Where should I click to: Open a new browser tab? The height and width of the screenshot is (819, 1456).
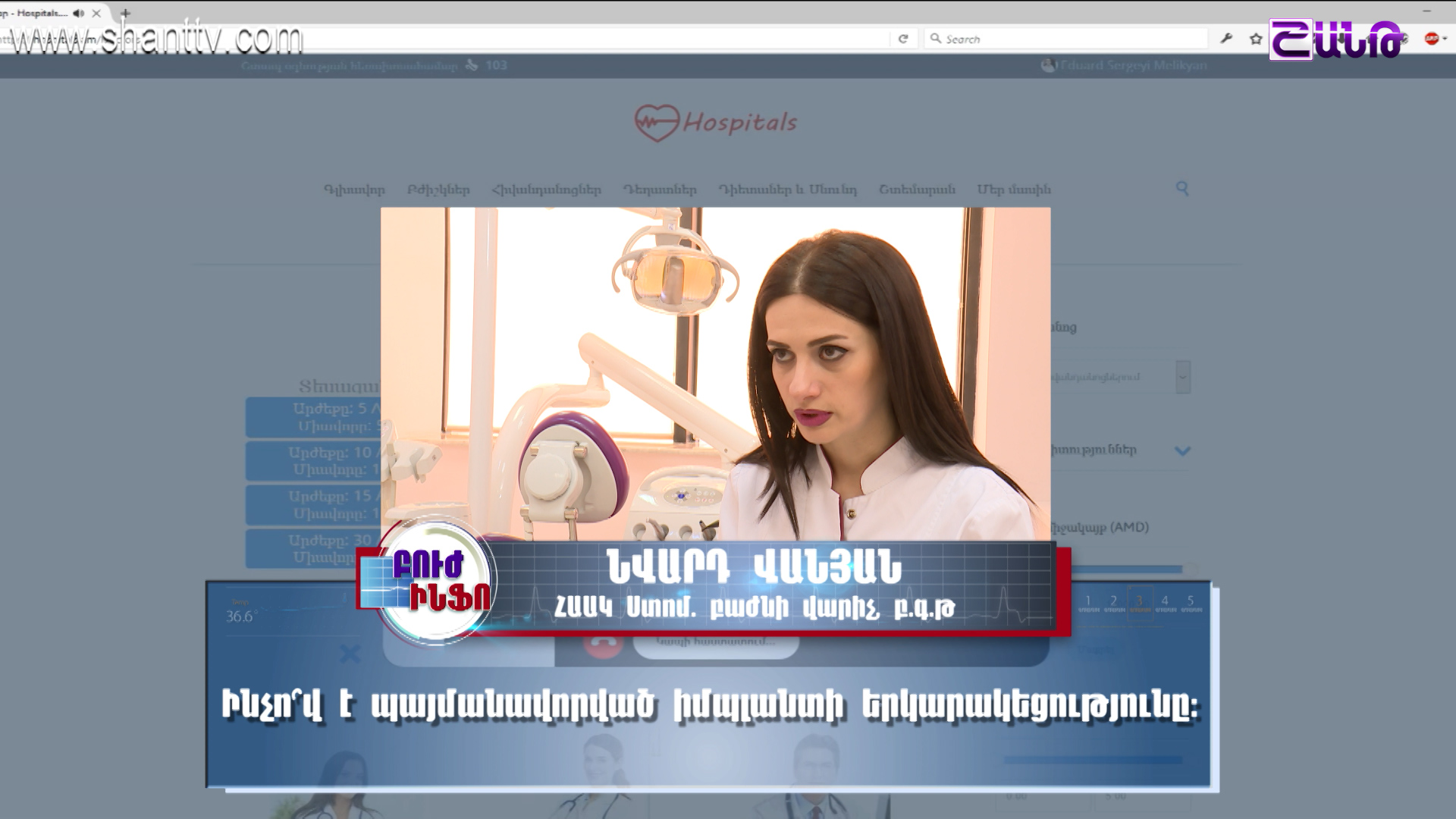pyautogui.click(x=126, y=13)
